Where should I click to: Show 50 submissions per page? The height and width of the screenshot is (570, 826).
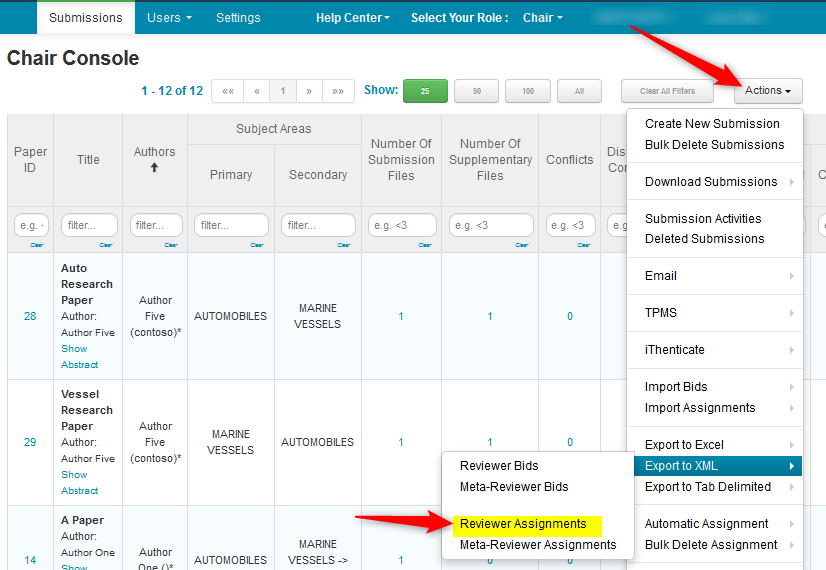point(476,91)
